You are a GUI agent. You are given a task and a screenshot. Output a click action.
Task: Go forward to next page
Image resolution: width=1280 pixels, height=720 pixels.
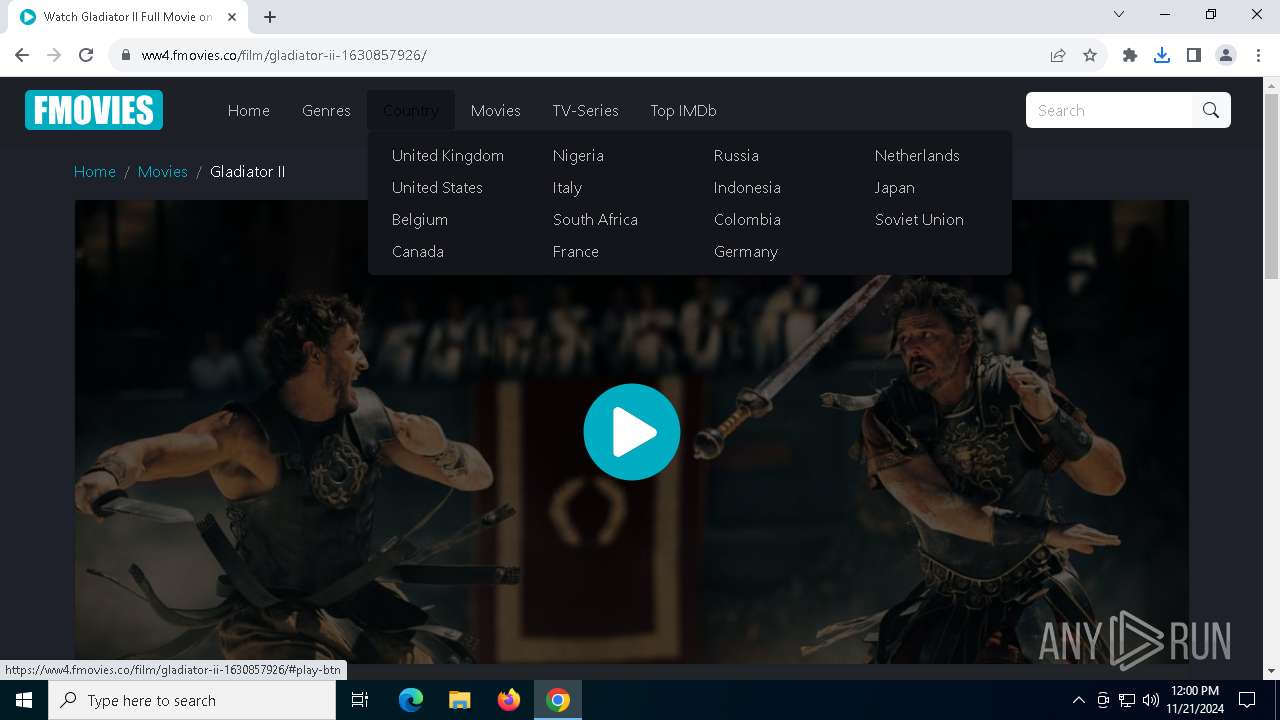pos(54,55)
